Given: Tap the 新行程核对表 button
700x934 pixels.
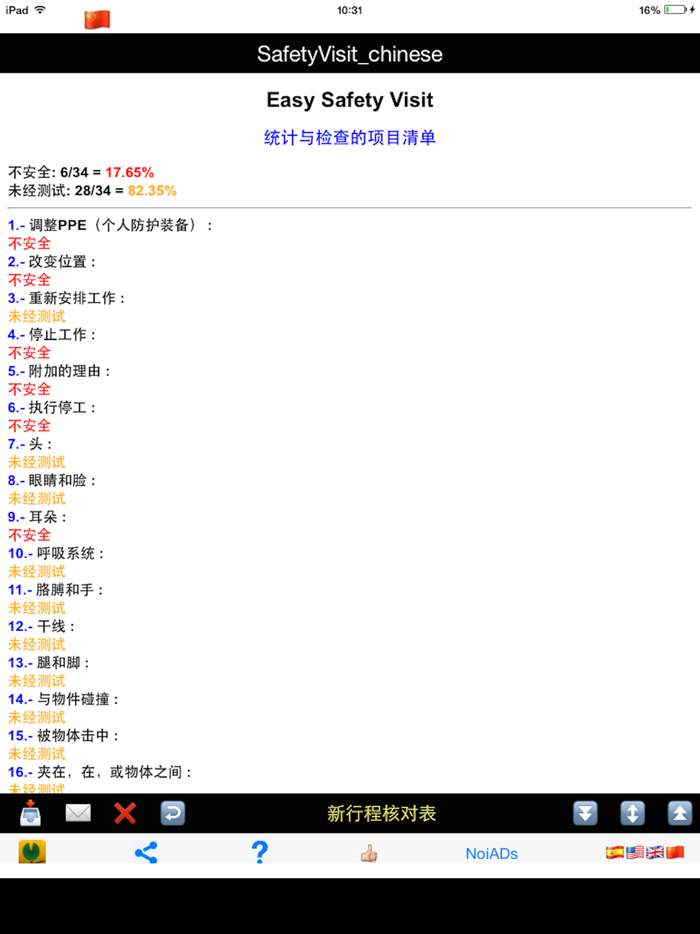Looking at the screenshot, I should click(381, 814).
